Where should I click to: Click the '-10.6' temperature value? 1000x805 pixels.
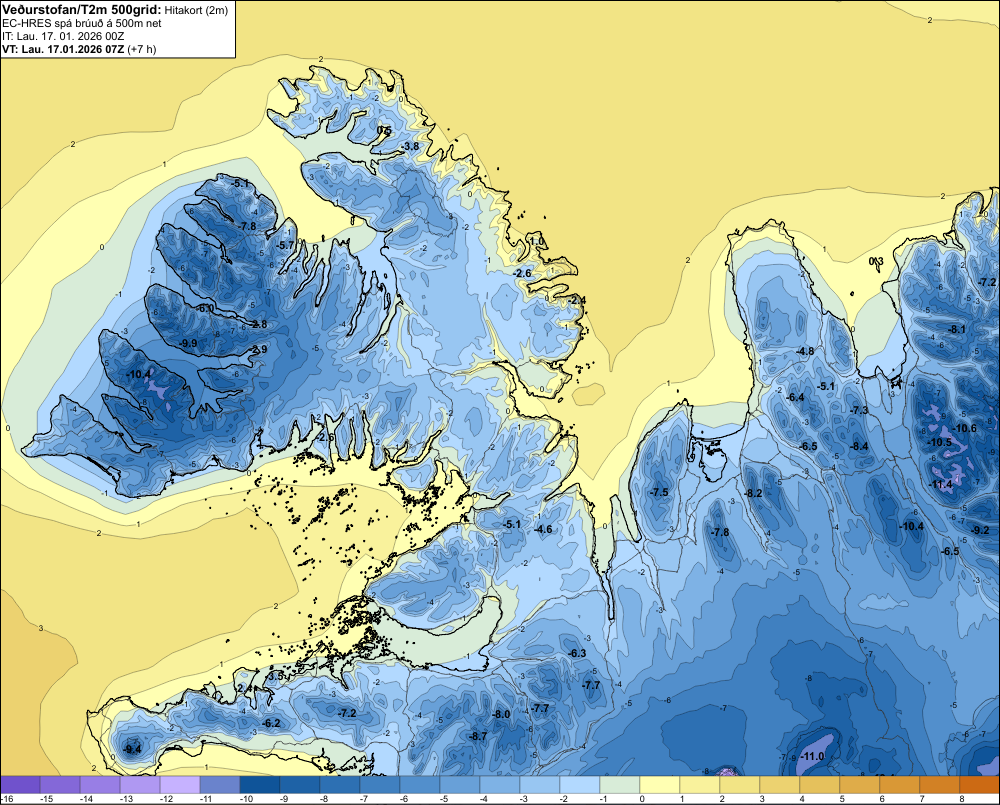[964, 428]
